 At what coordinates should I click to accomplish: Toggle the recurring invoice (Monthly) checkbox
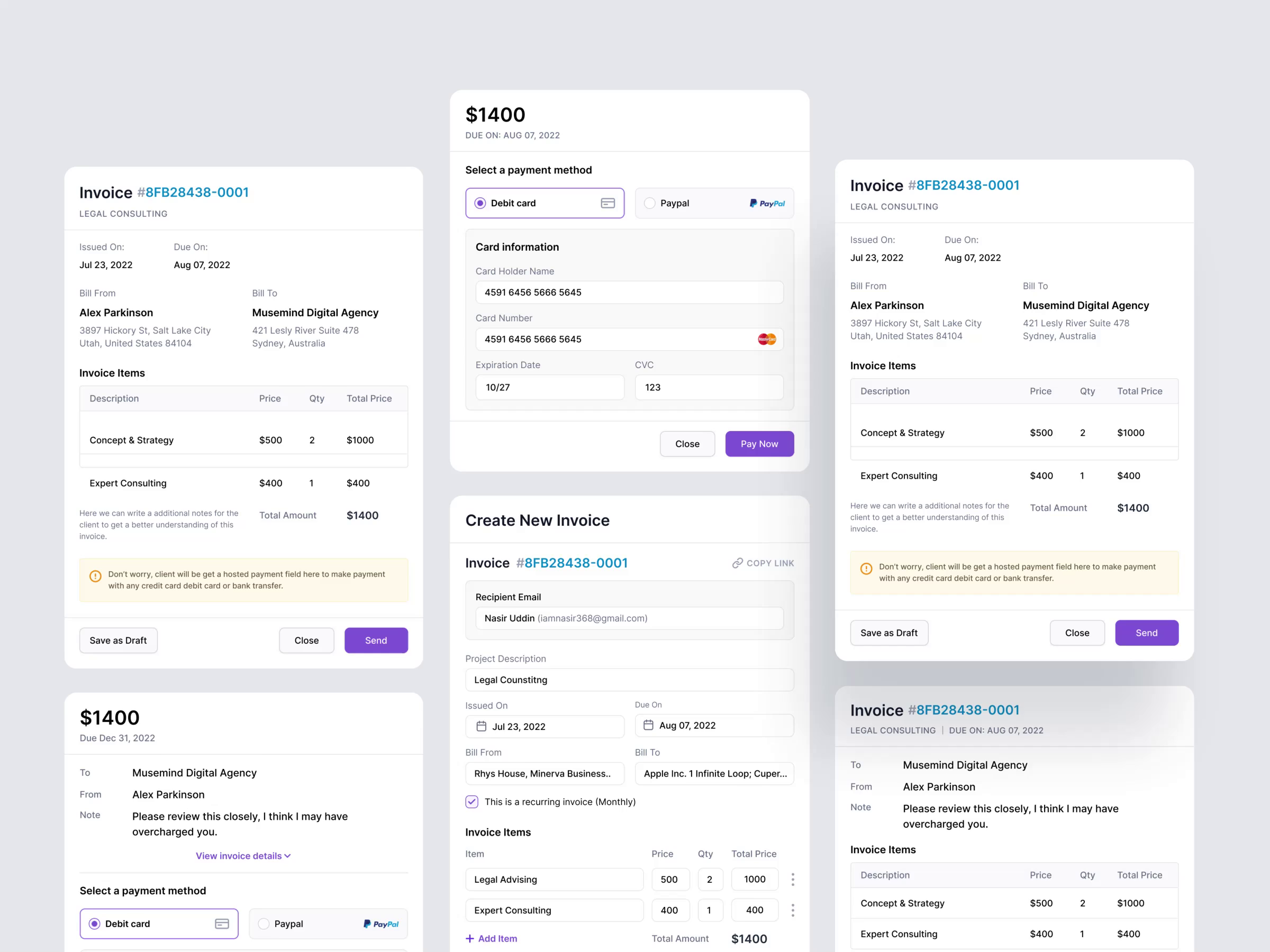[x=472, y=802]
